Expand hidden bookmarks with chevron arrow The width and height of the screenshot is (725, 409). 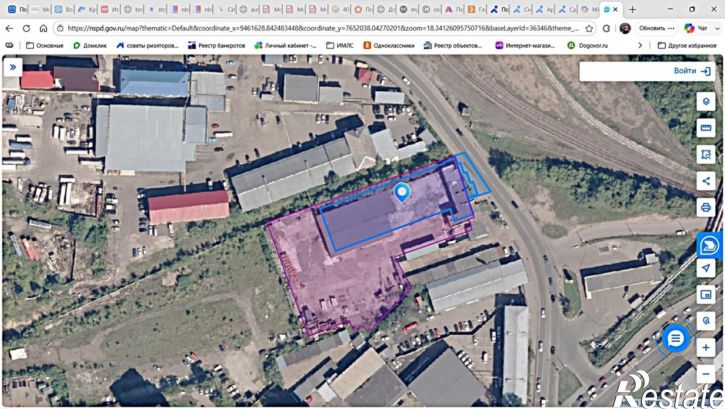pos(640,45)
